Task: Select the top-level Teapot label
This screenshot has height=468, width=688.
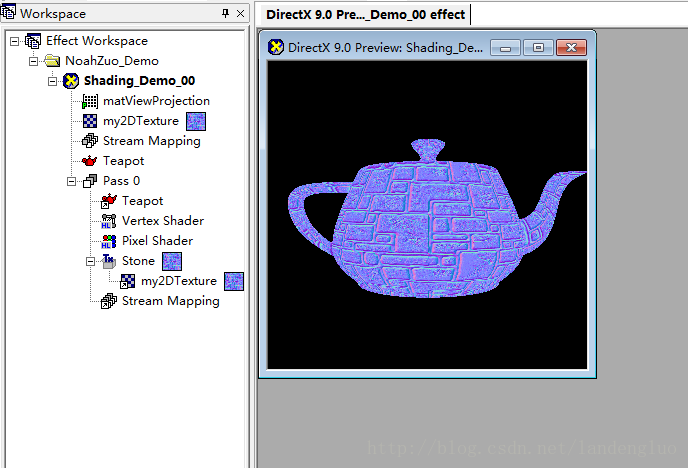Action: coord(124,161)
